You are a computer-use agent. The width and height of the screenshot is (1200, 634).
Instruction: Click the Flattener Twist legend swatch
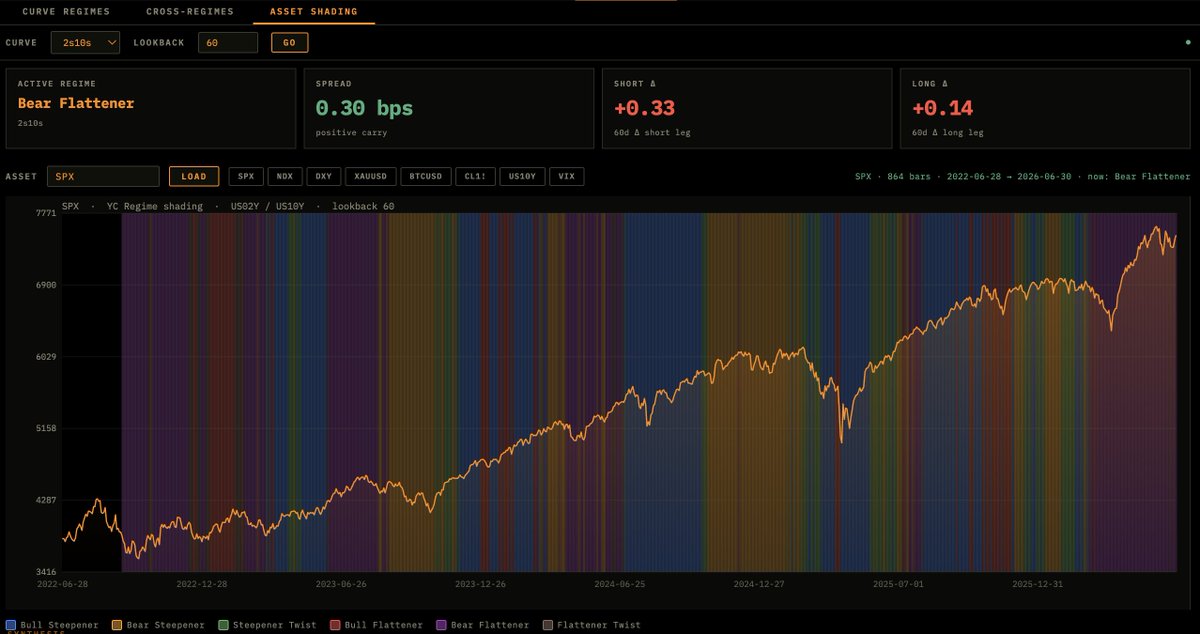point(548,625)
